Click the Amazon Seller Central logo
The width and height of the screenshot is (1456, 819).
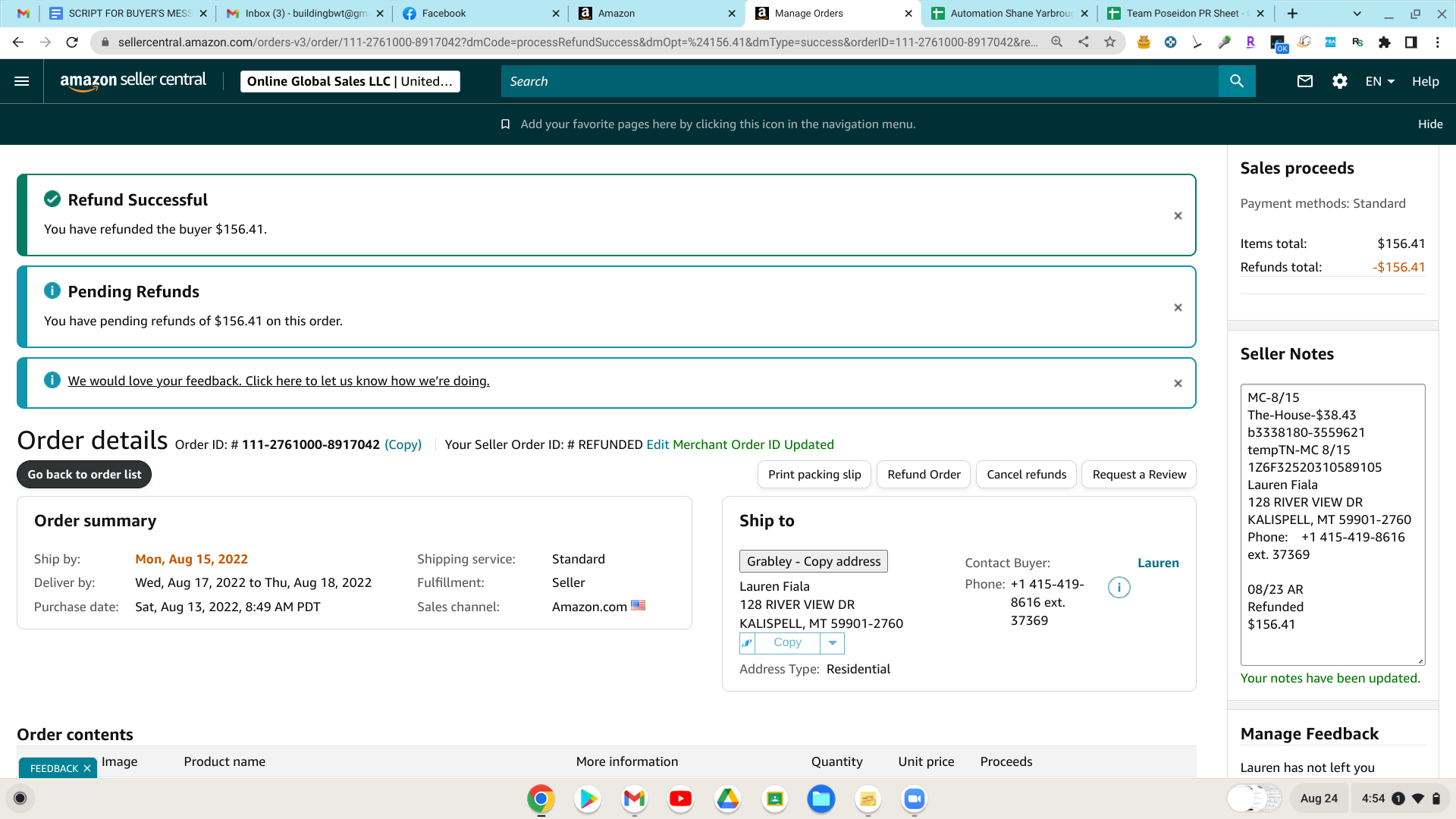(133, 81)
